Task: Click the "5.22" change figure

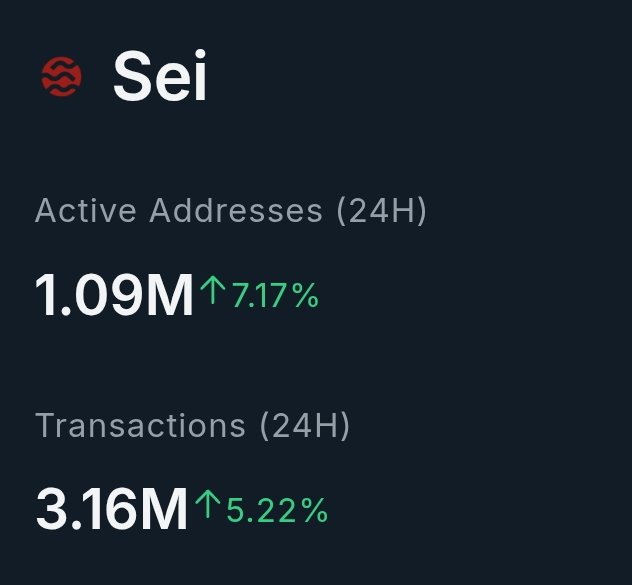Action: tap(262, 511)
